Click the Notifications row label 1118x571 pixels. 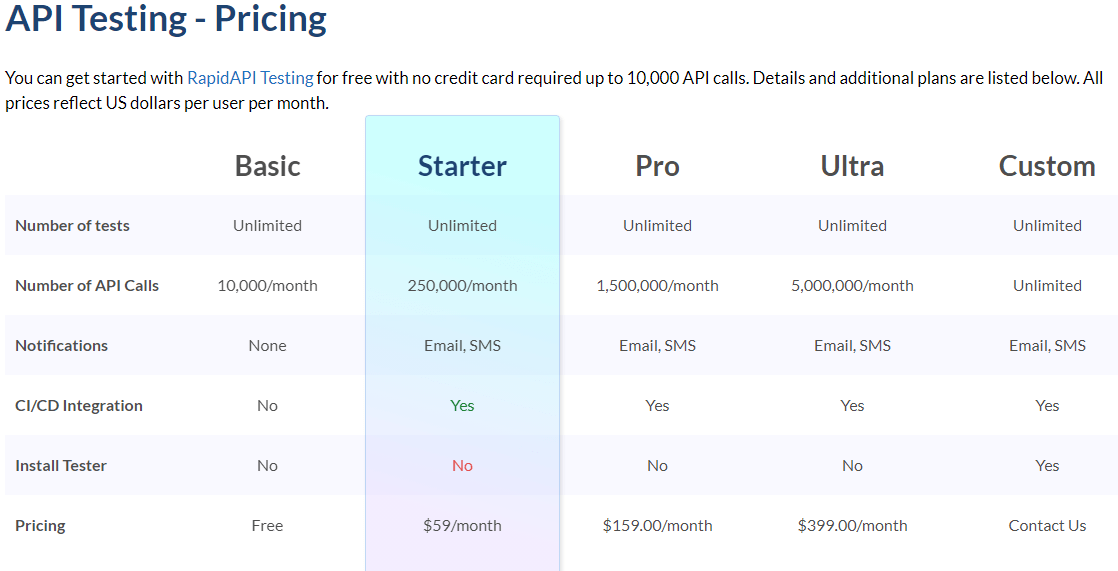(61, 346)
